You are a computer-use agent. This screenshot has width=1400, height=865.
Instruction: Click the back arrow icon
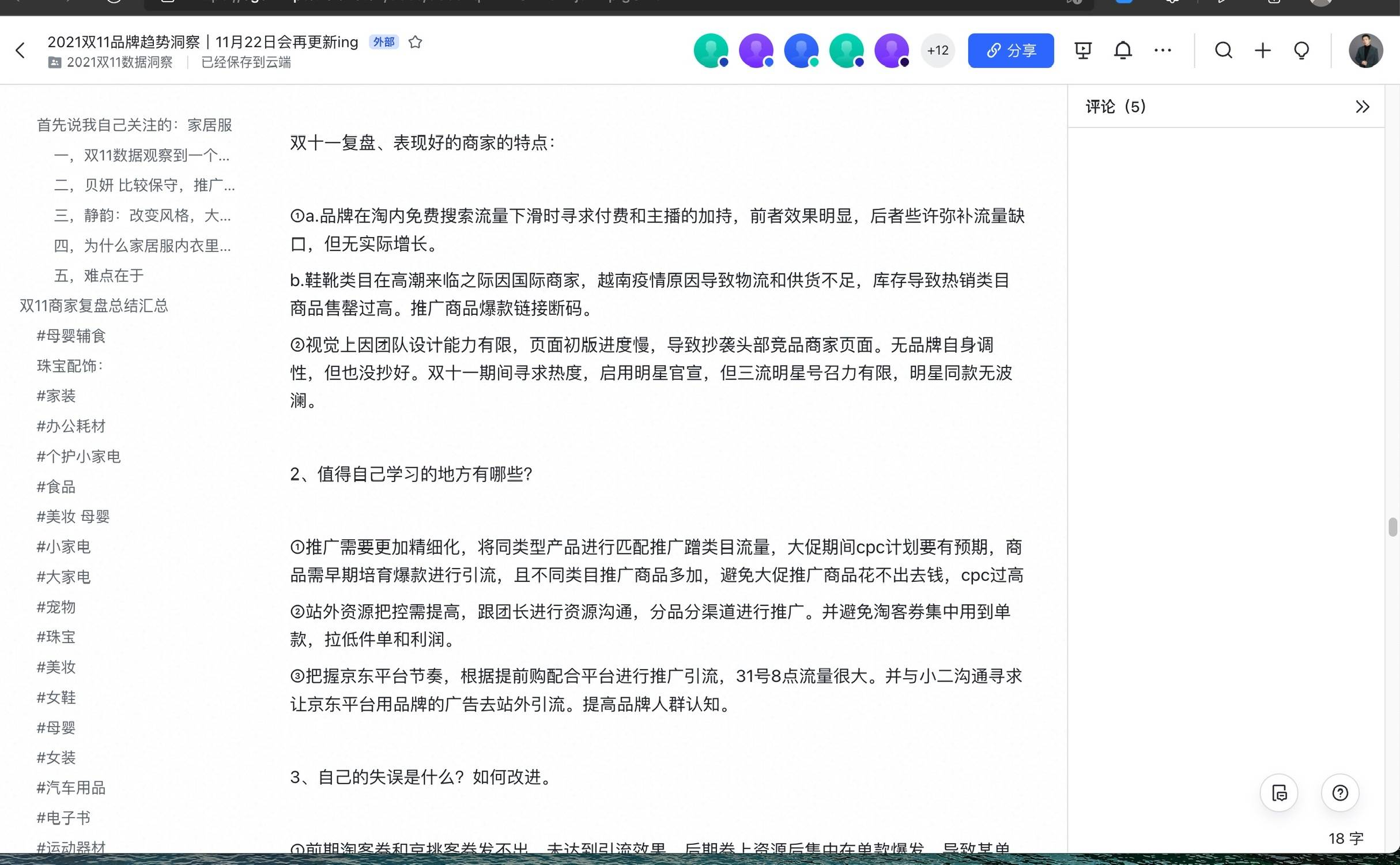21,51
